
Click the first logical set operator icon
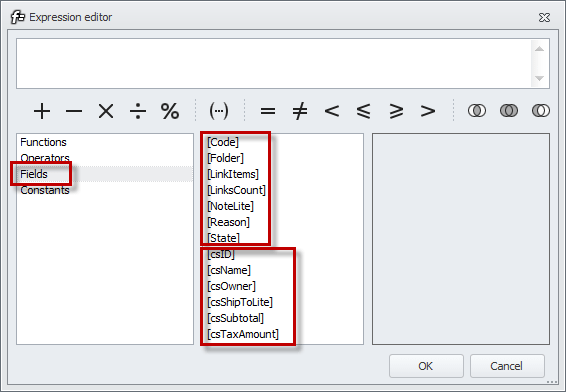(x=477, y=110)
